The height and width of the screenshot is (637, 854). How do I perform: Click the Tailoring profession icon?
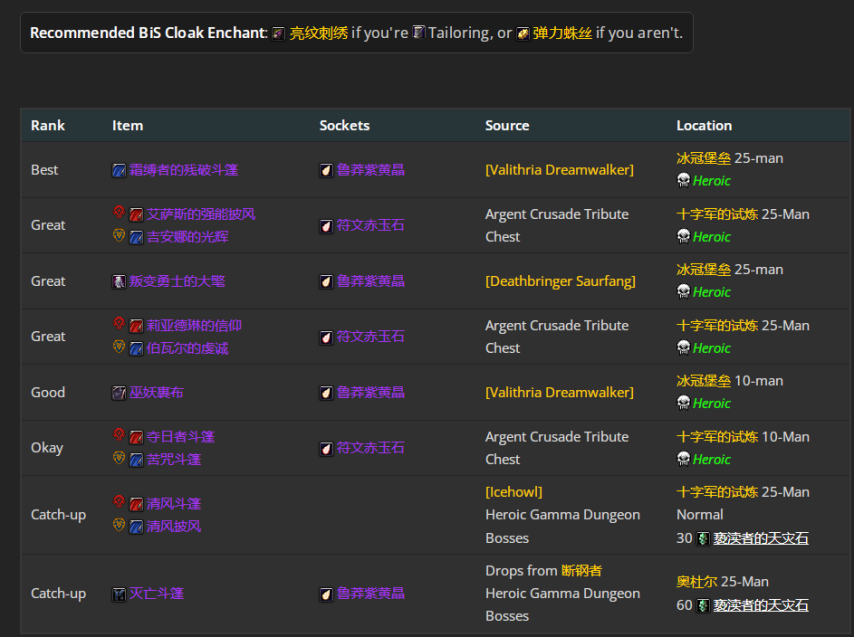click(419, 33)
